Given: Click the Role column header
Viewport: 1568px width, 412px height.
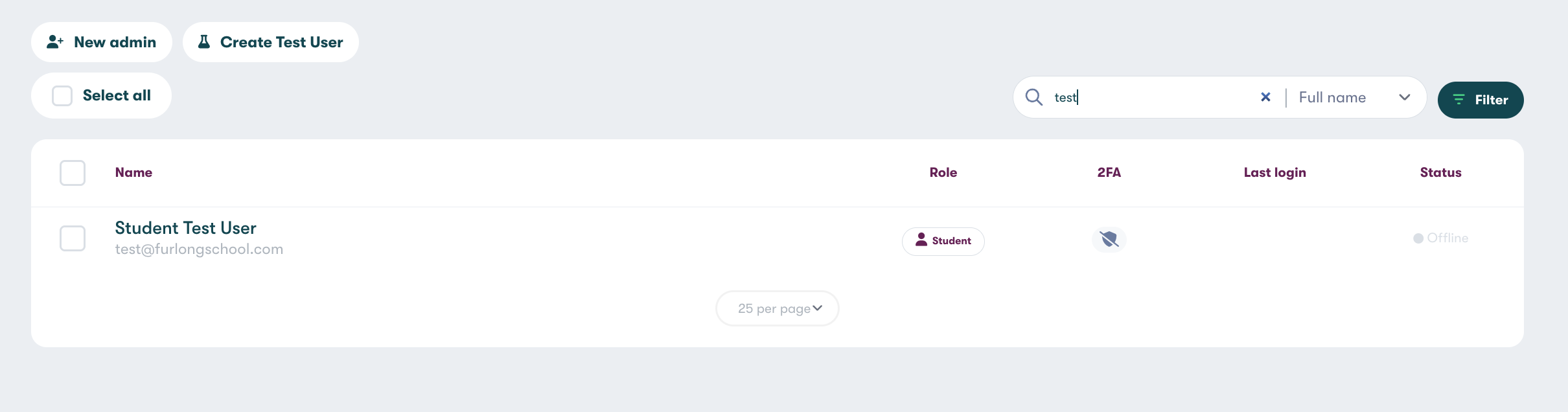Looking at the screenshot, I should [x=943, y=172].
